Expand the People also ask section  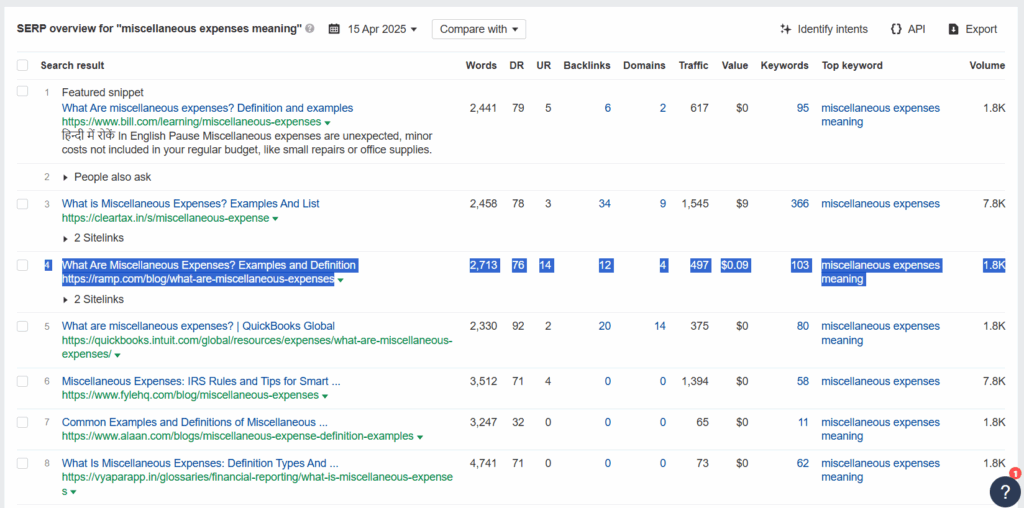pyautogui.click(x=107, y=177)
